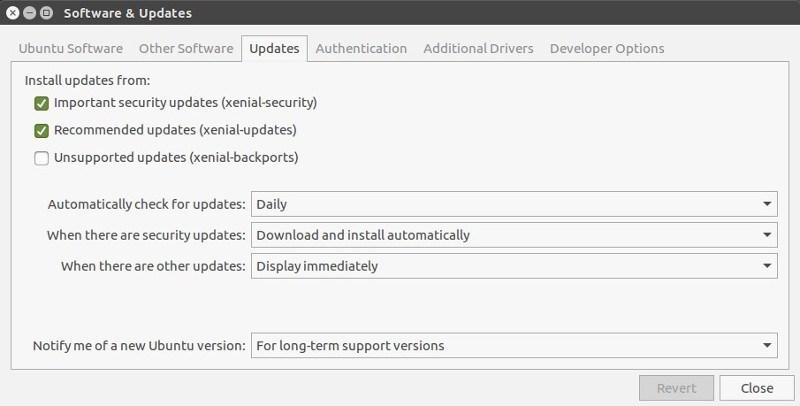800x406 pixels.
Task: Open the Additional Drivers tab
Action: [x=478, y=48]
